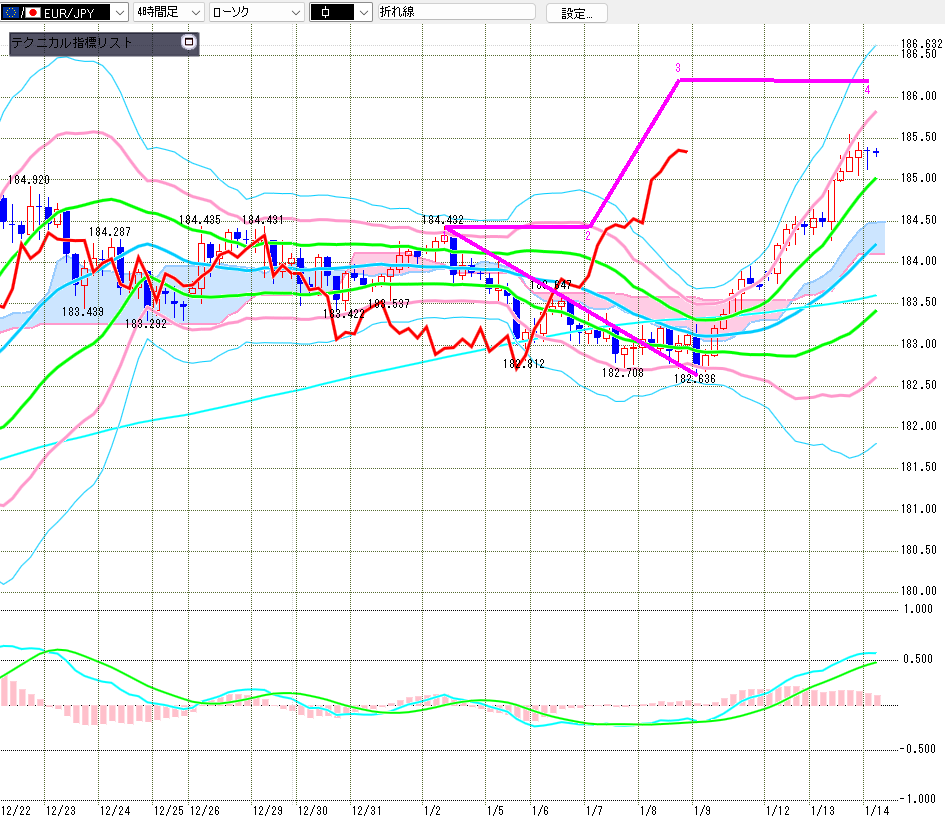Open the black candle-size icon dropdown
Image resolution: width=945 pixels, height=819 pixels.
(x=361, y=13)
